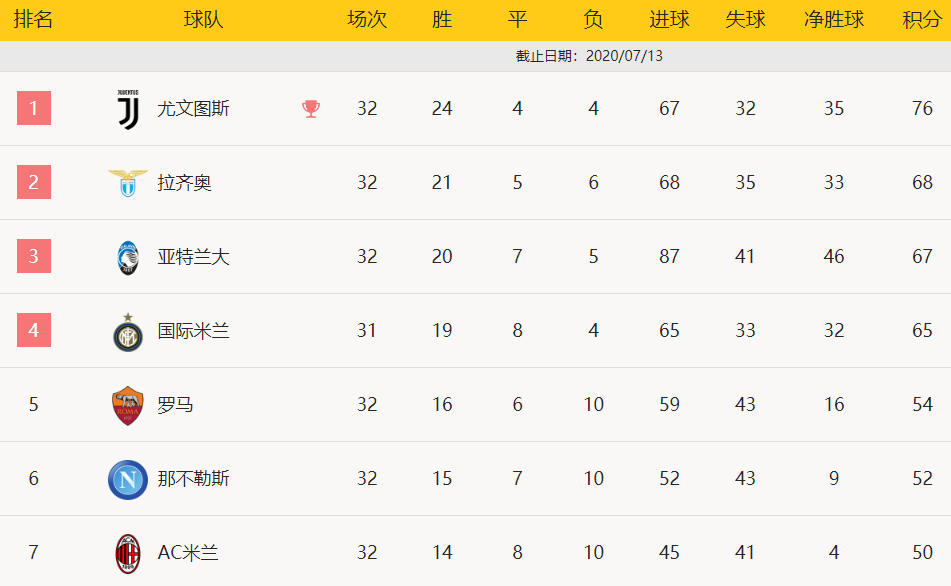Select the 那不勒斯 team name
The width and height of the screenshot is (951, 586).
coord(193,479)
